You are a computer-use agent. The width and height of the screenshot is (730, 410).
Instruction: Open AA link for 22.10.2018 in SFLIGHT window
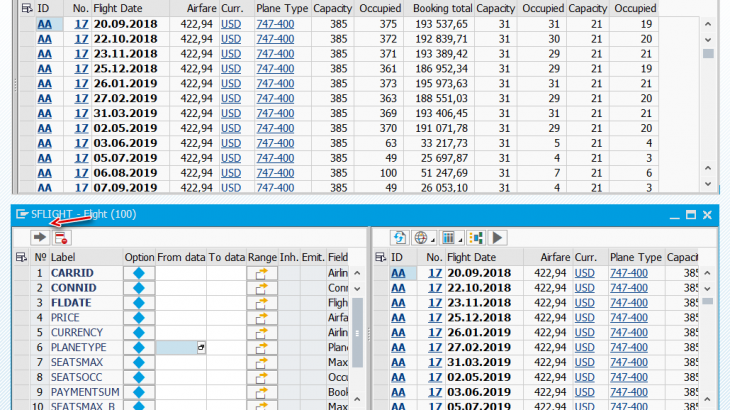pyautogui.click(x=398, y=288)
